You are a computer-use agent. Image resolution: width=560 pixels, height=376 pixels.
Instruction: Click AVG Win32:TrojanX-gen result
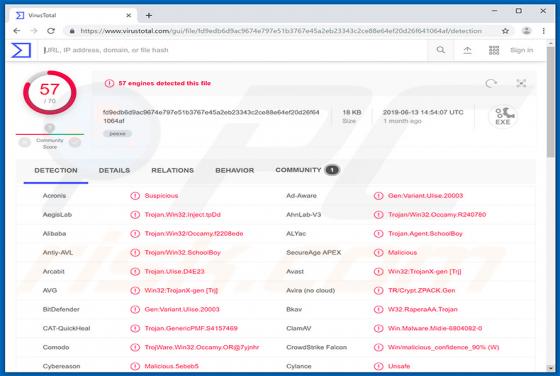click(181, 290)
